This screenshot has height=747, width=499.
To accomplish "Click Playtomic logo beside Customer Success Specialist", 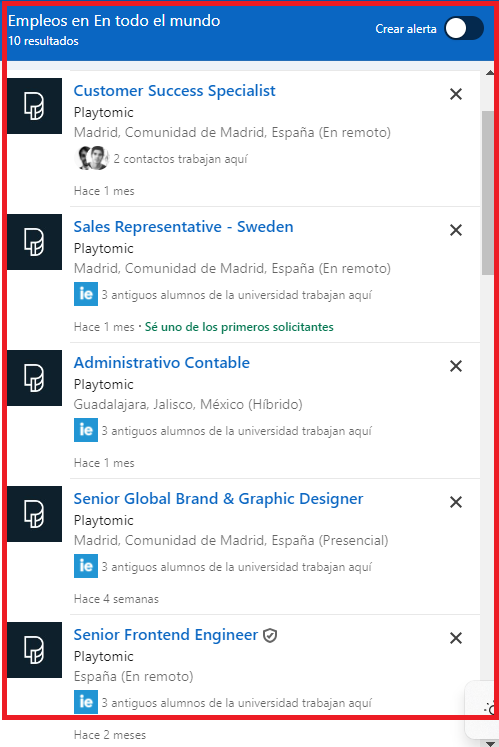I will (34, 106).
